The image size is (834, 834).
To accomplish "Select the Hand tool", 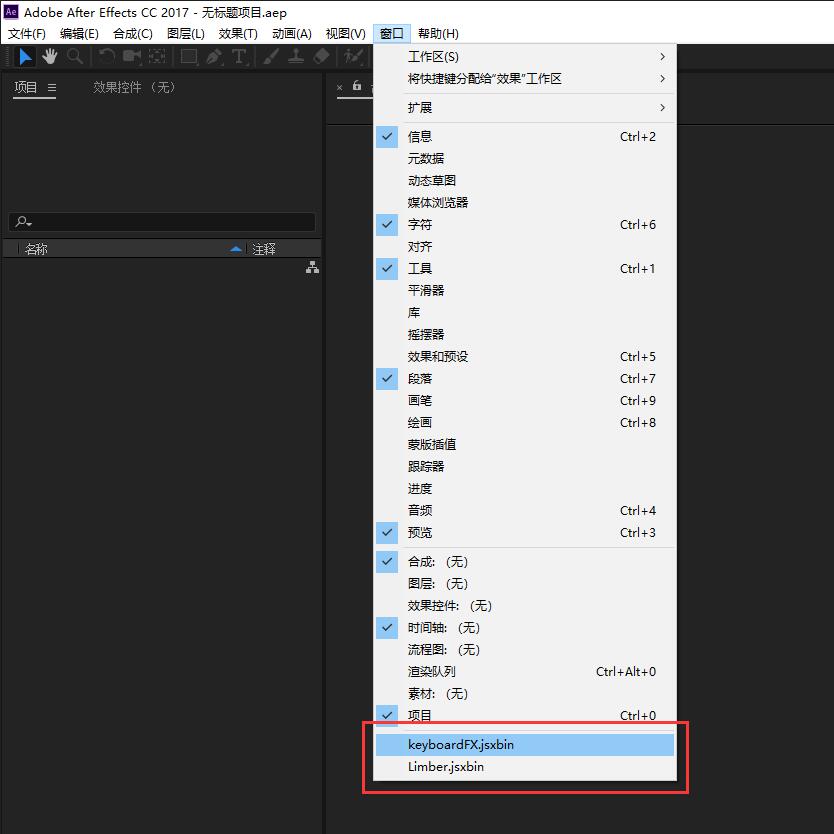I will click(x=49, y=56).
